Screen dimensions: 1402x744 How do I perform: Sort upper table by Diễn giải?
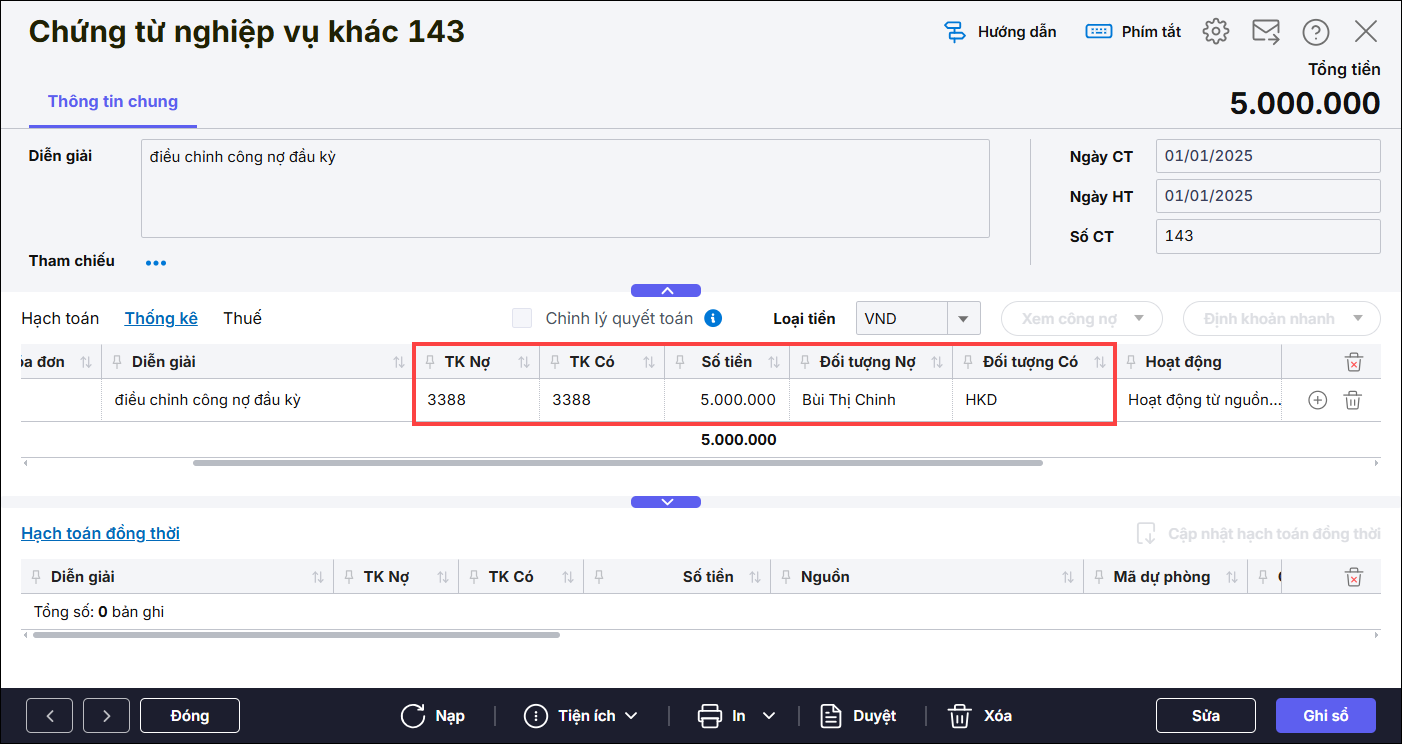(x=399, y=362)
